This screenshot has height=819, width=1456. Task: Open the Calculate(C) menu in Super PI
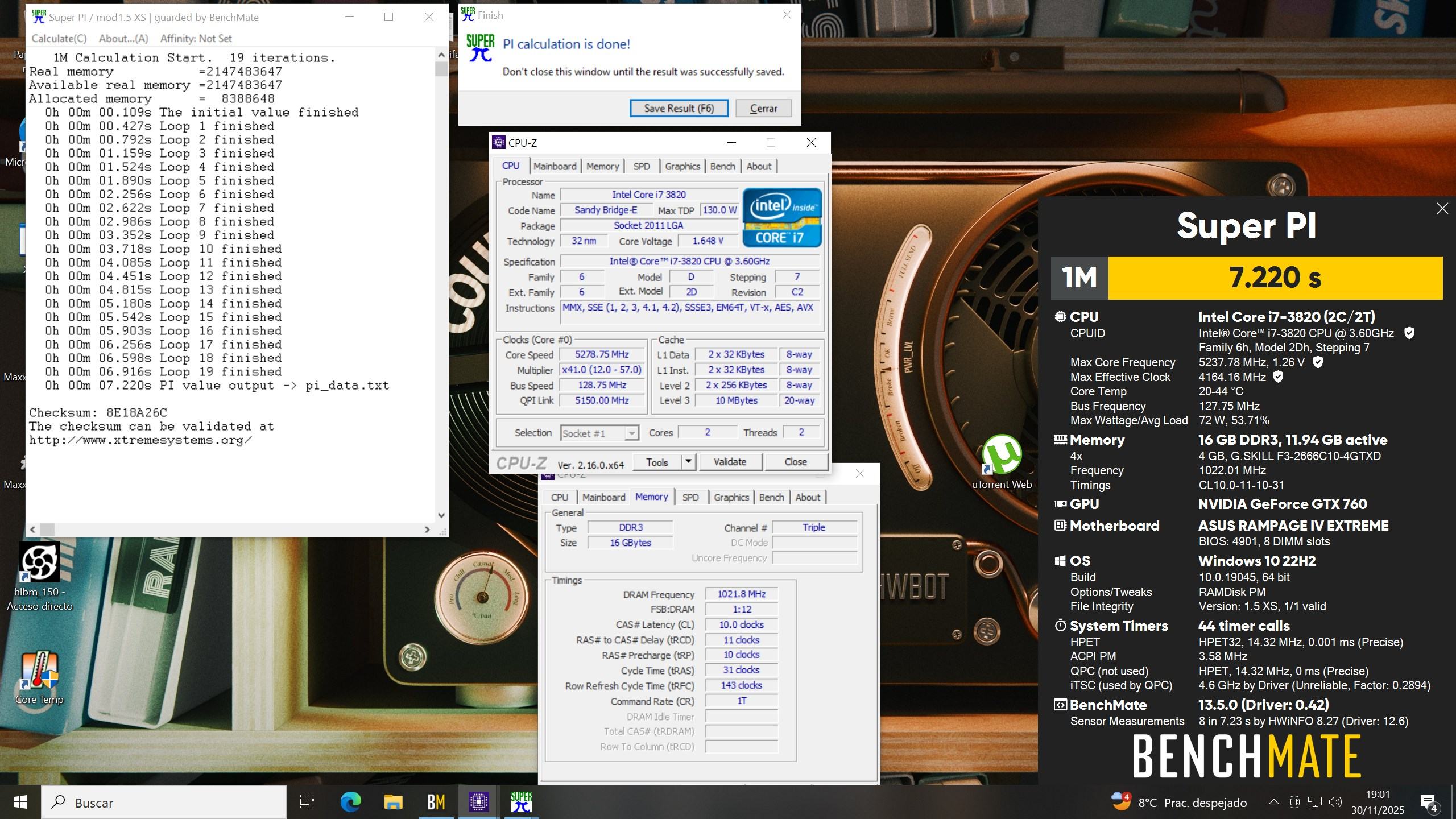click(59, 38)
